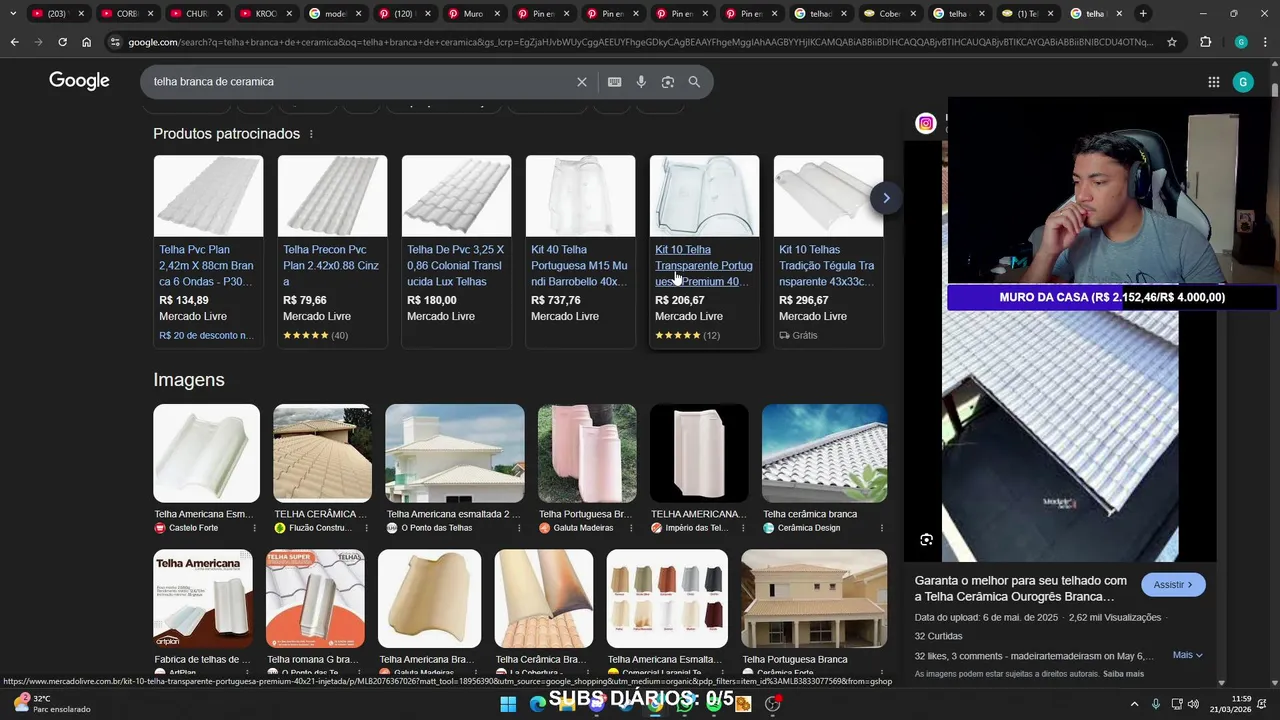Open the Google apps grid
1280x720 pixels.
[1213, 82]
